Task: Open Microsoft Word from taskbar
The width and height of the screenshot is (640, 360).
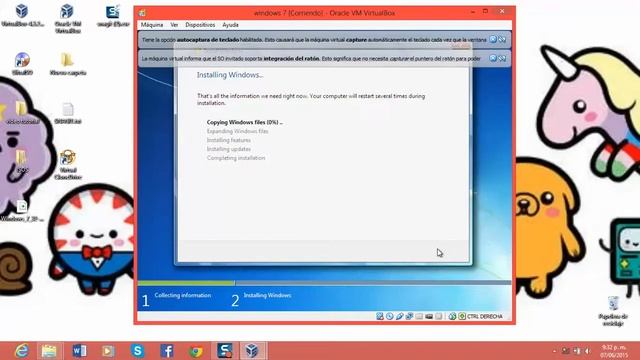Action: coord(79,351)
